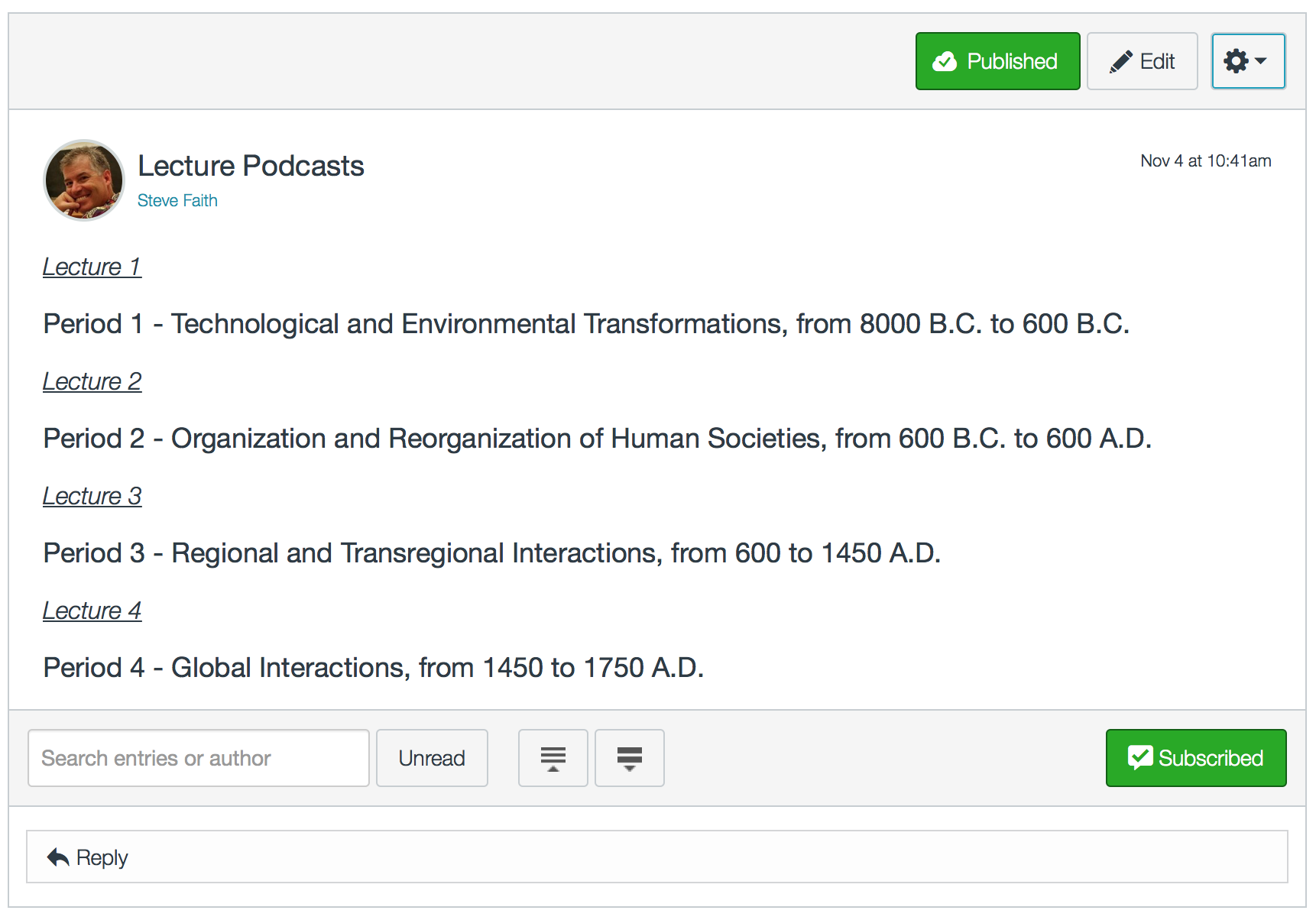Click the Nov 4 at 10:41am timestamp
Viewport: 1316px width, 920px height.
1206,160
